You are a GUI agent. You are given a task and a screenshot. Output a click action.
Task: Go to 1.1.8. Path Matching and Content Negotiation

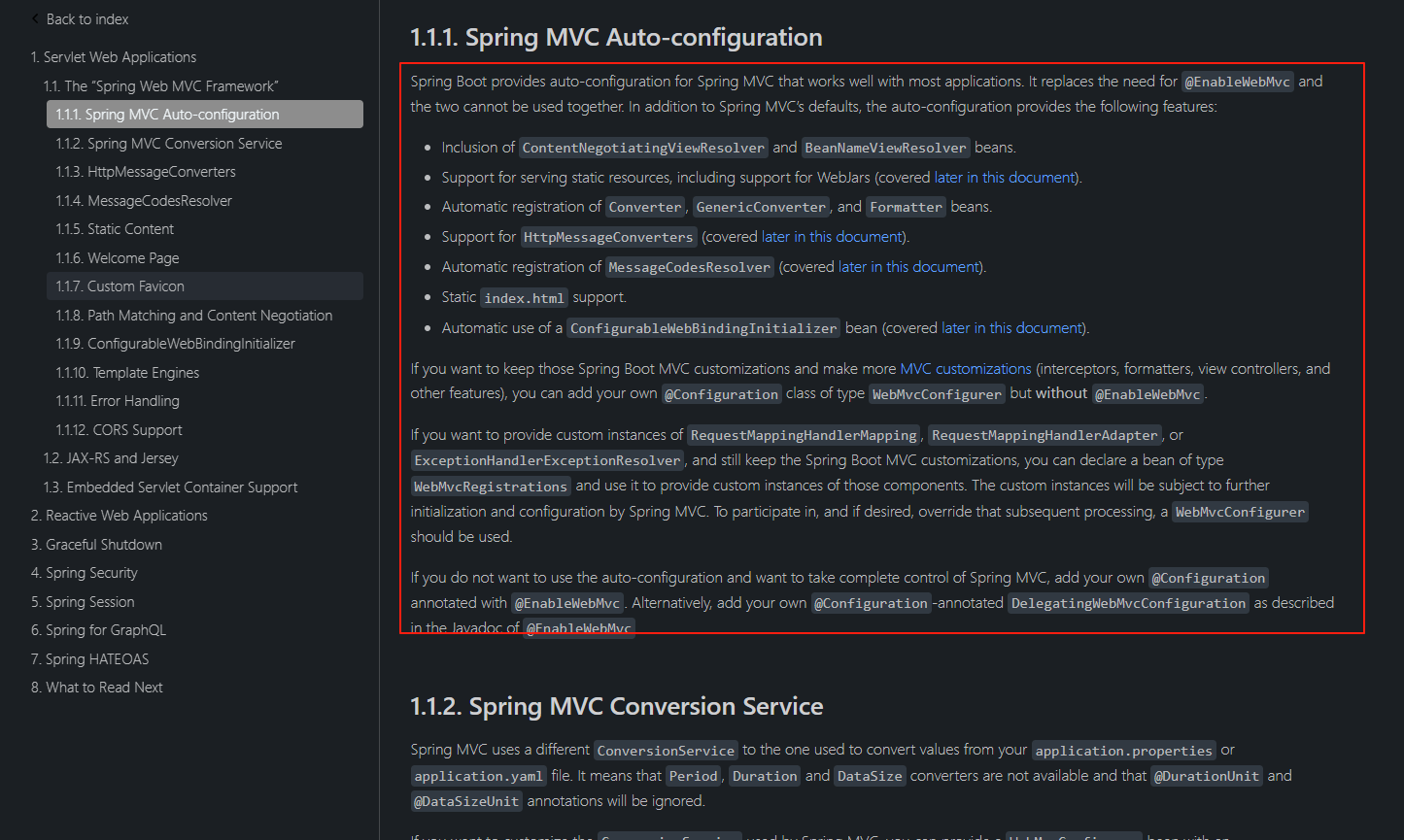pos(194,316)
